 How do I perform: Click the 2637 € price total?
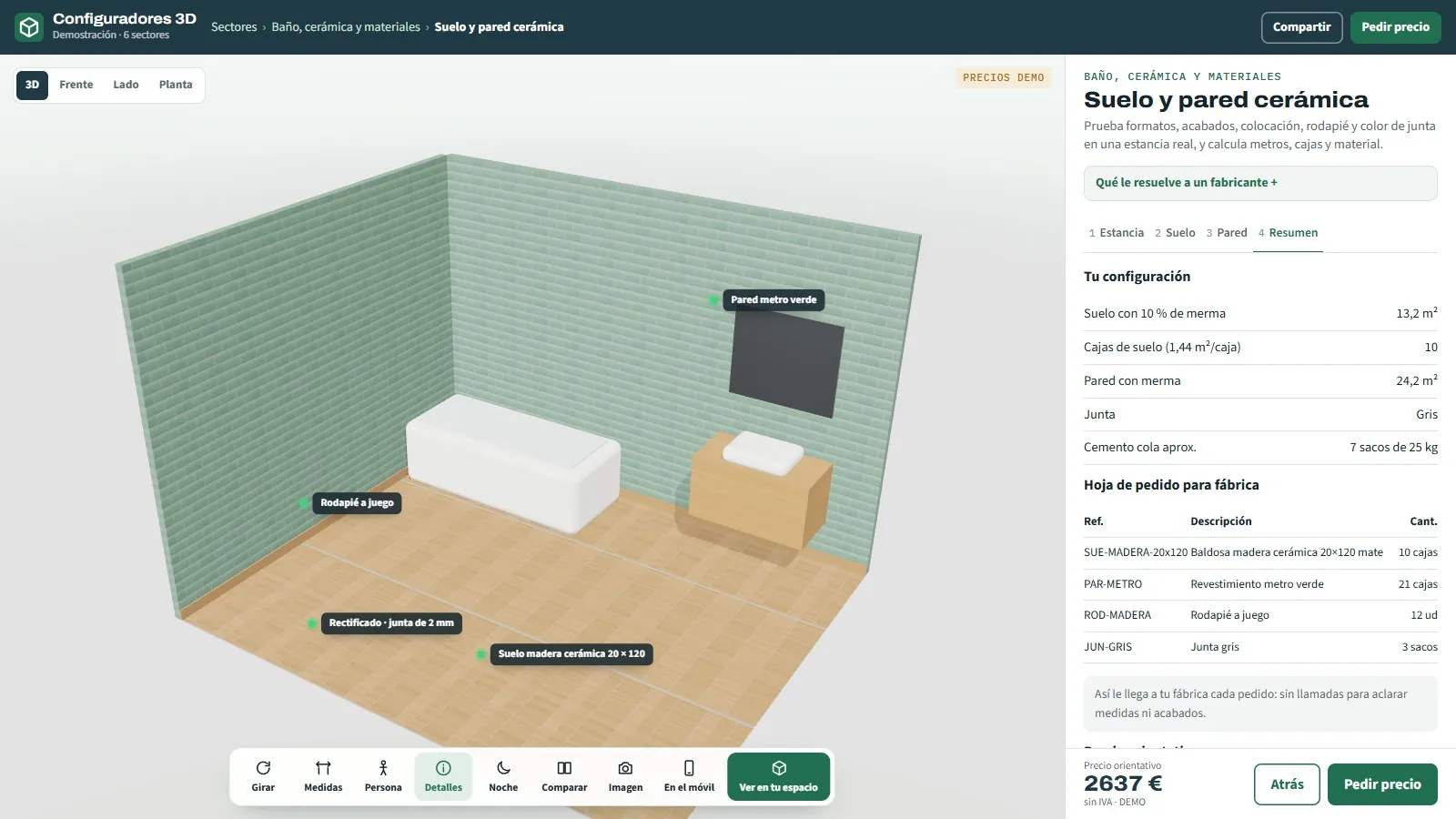coord(1123,784)
